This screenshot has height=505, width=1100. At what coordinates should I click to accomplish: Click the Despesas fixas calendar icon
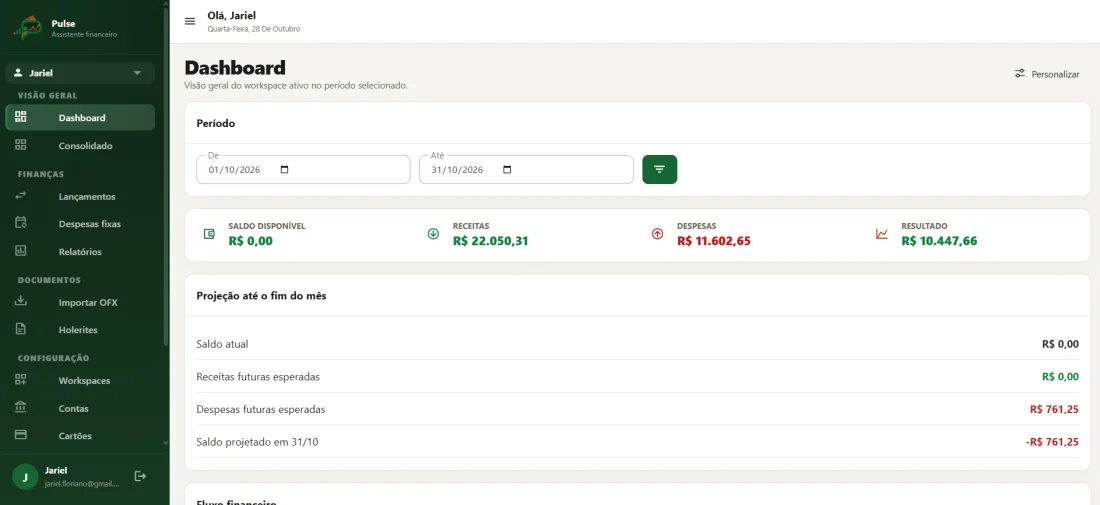(x=21, y=223)
